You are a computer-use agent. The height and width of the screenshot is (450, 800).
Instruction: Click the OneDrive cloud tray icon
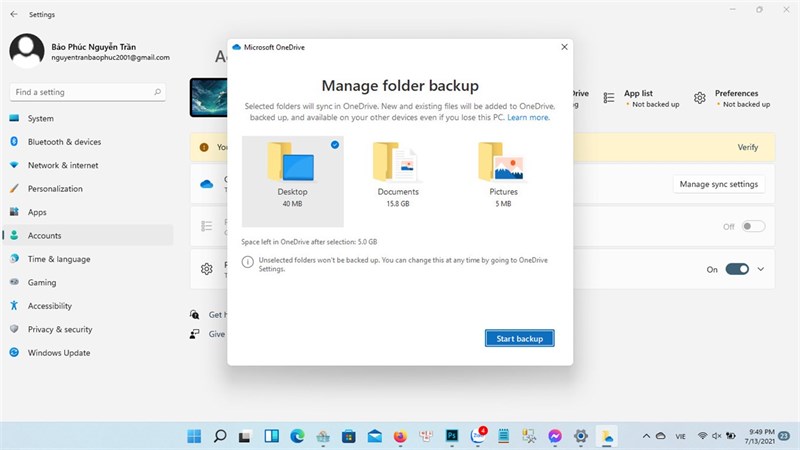click(x=661, y=436)
